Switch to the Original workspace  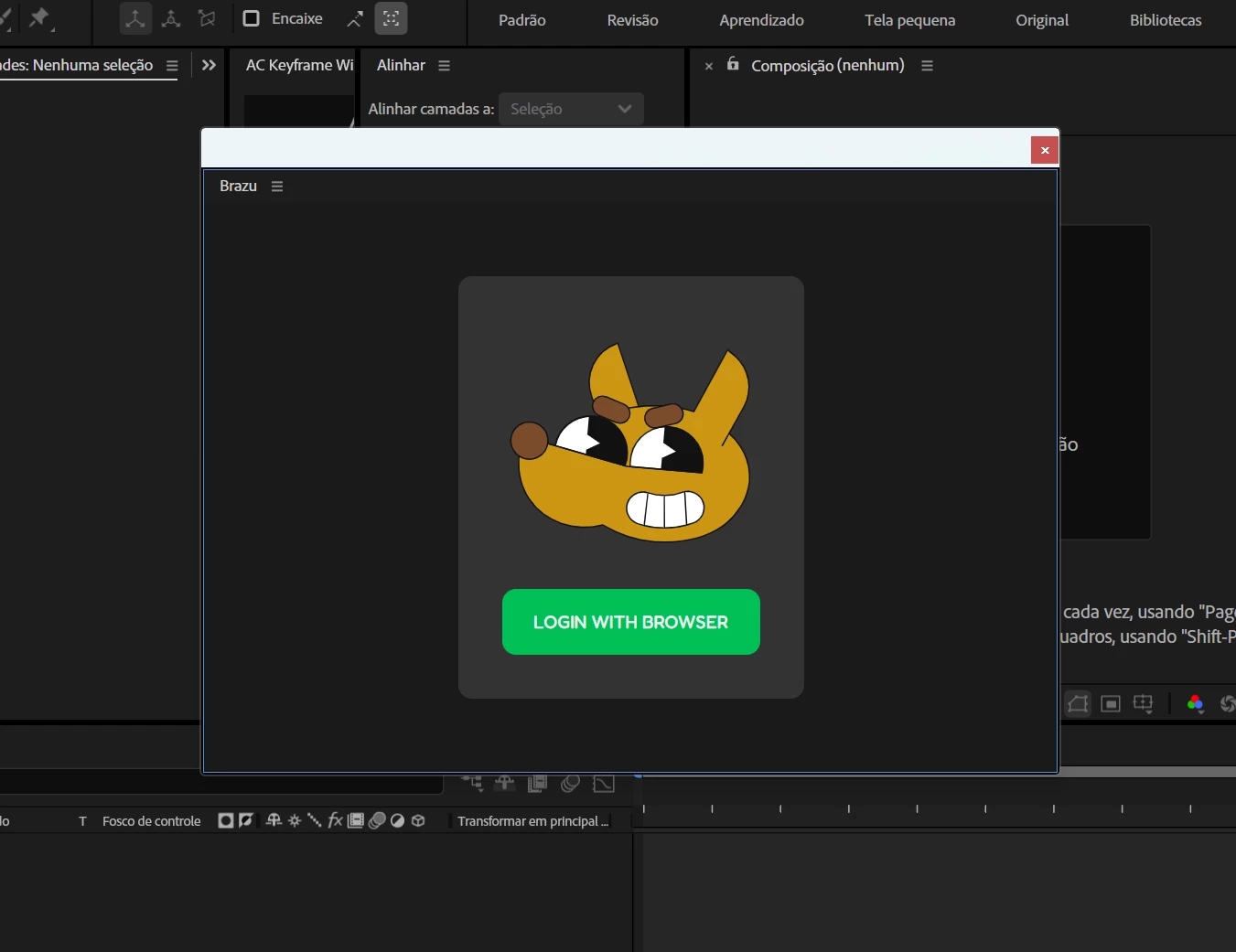click(1042, 20)
